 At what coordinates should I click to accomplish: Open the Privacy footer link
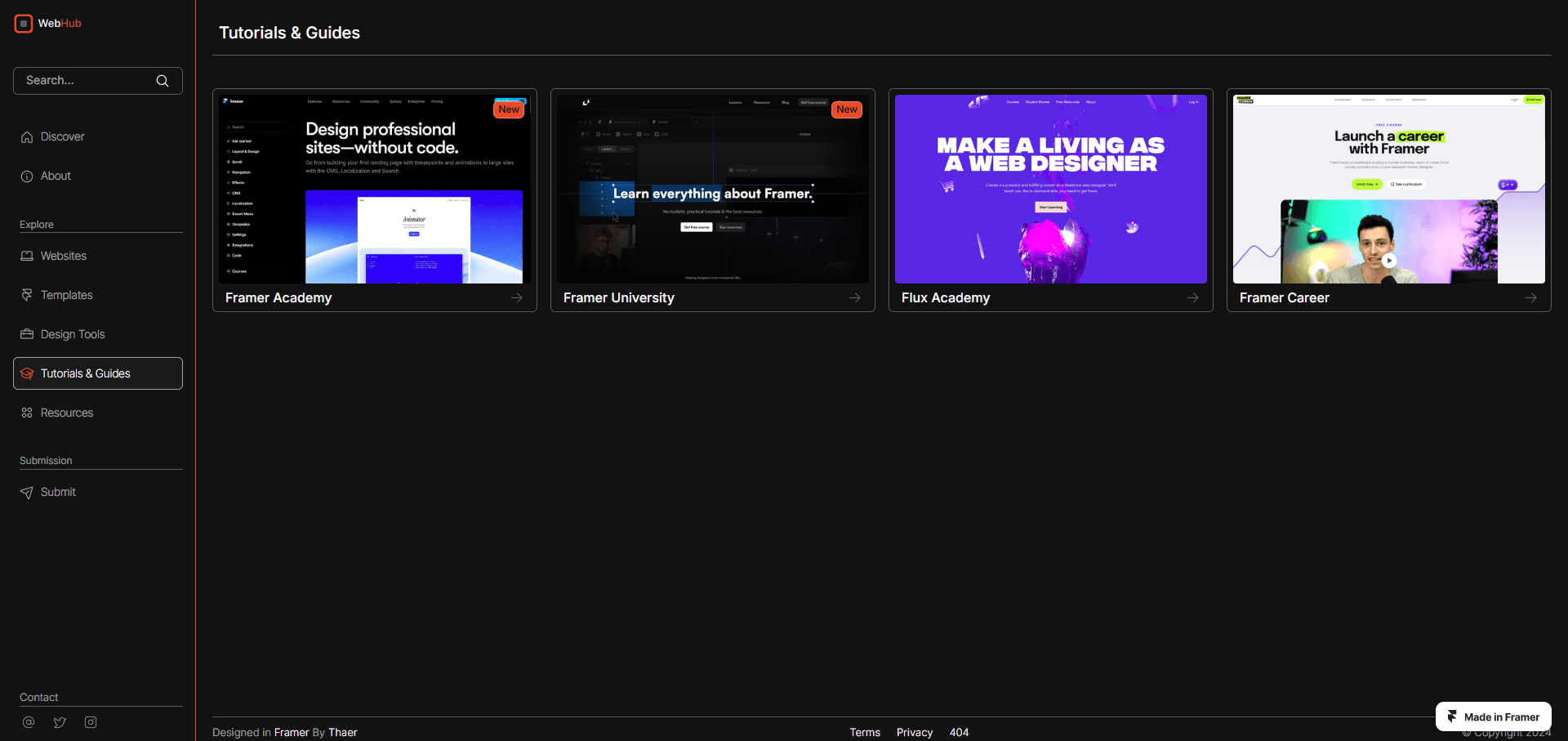pyautogui.click(x=915, y=732)
